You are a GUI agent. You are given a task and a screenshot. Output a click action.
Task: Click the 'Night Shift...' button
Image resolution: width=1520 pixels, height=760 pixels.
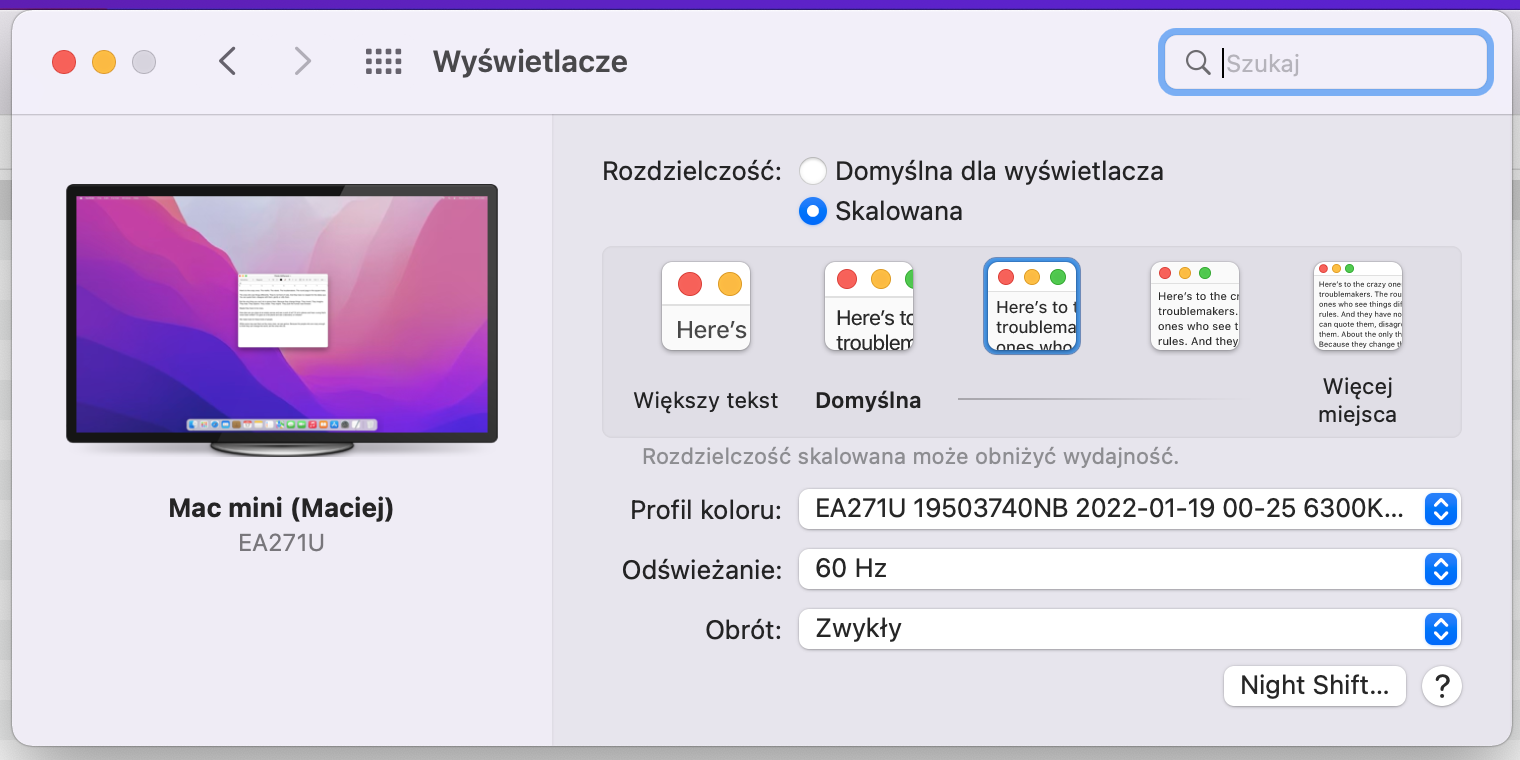pyautogui.click(x=1314, y=686)
